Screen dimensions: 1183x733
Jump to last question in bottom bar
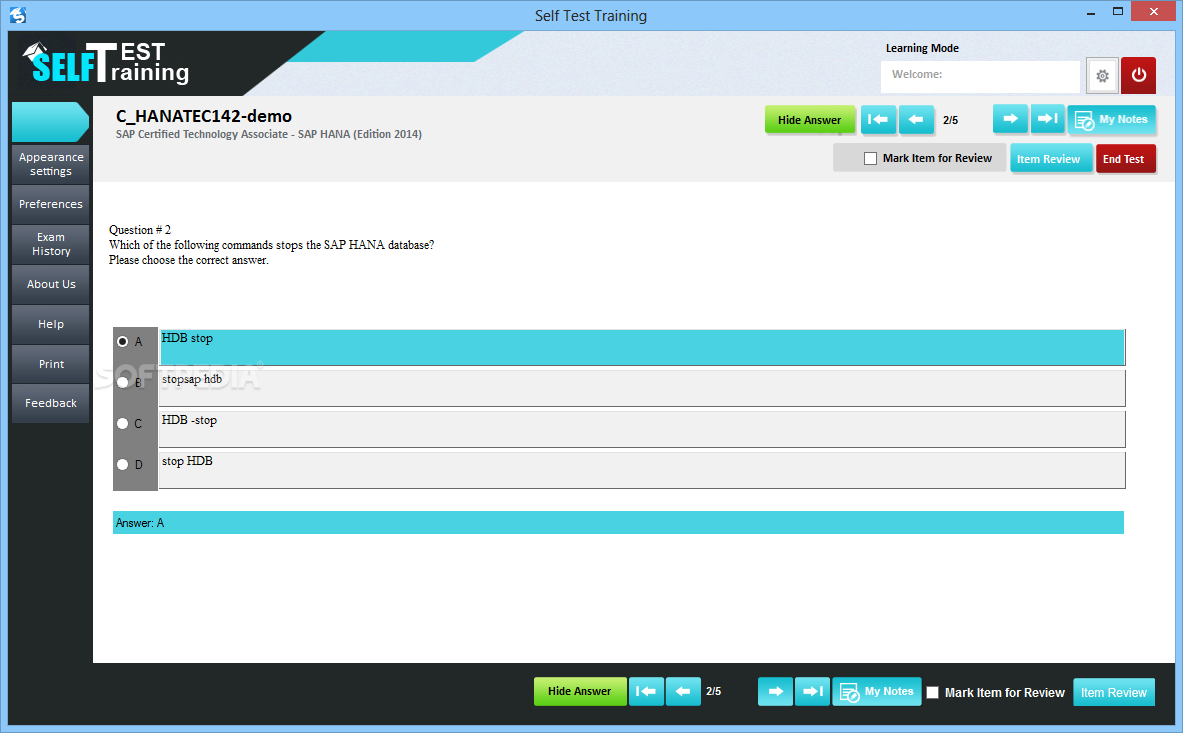tap(813, 691)
